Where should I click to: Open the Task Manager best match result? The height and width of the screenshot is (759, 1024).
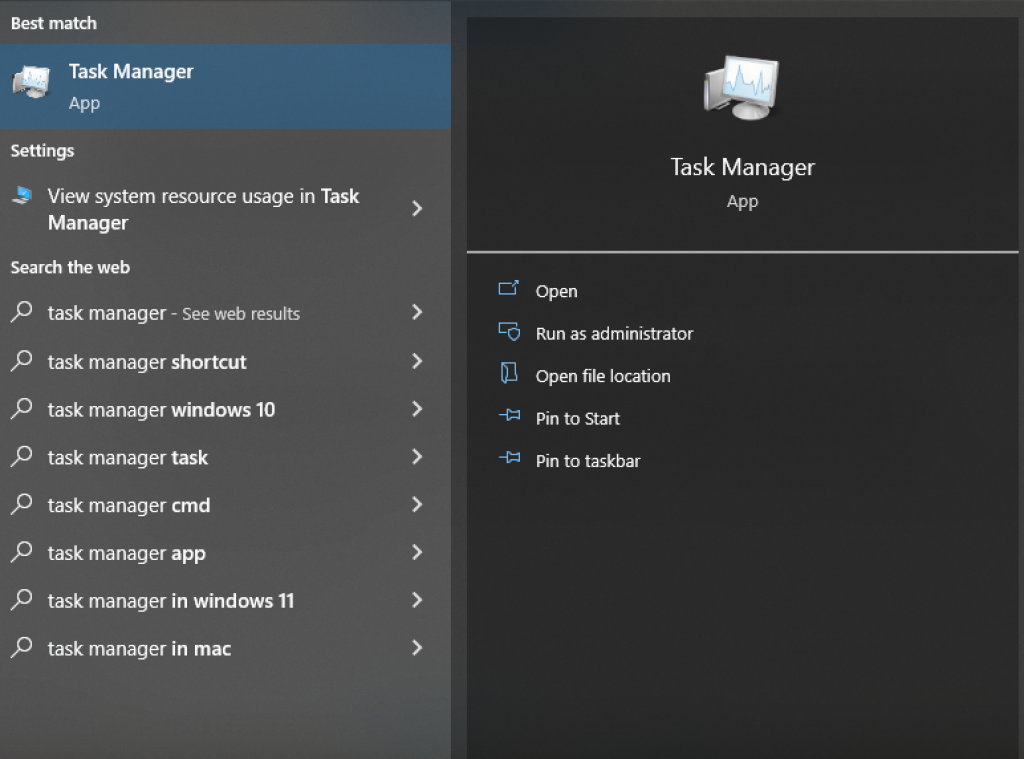coord(225,86)
